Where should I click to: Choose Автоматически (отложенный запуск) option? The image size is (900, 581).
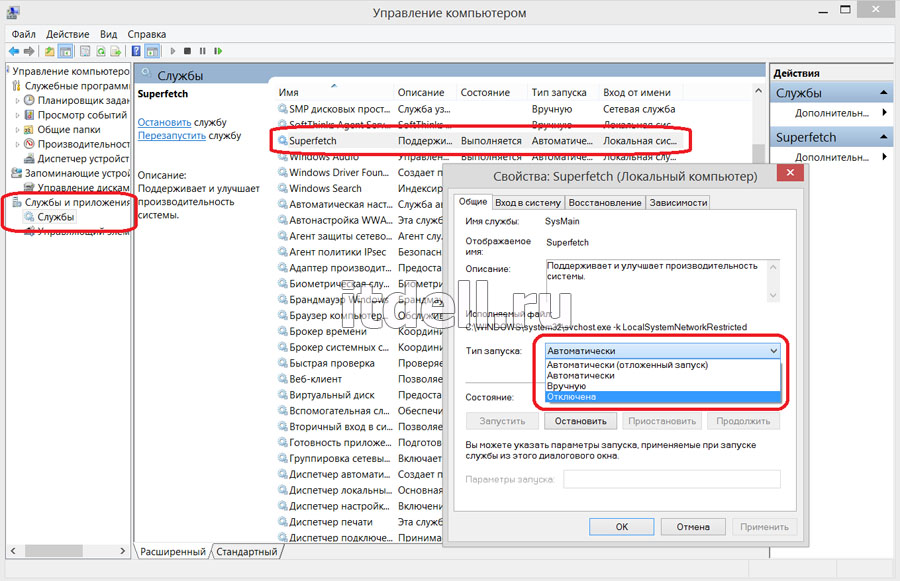662,365
